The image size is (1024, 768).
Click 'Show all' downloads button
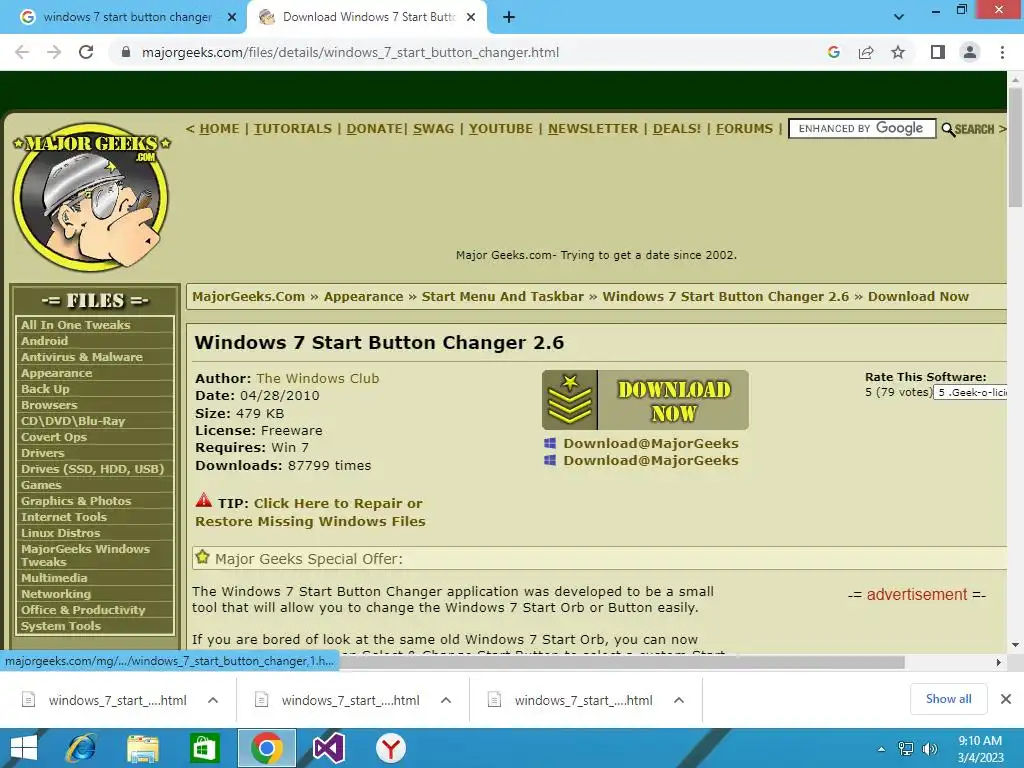click(948, 699)
